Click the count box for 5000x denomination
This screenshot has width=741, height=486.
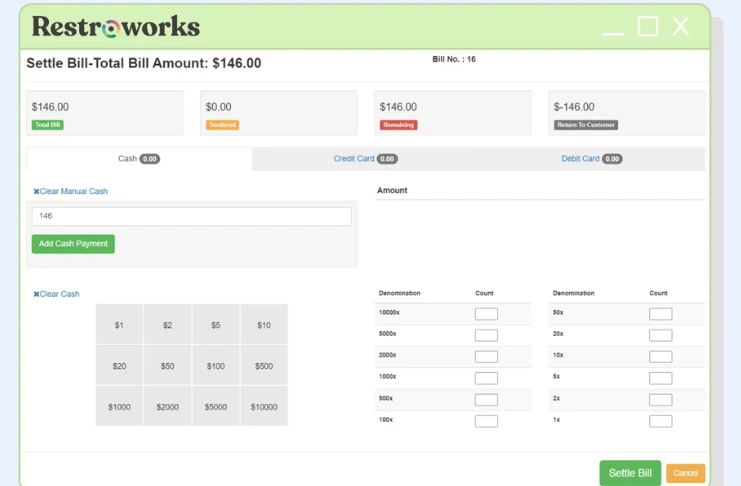(486, 335)
